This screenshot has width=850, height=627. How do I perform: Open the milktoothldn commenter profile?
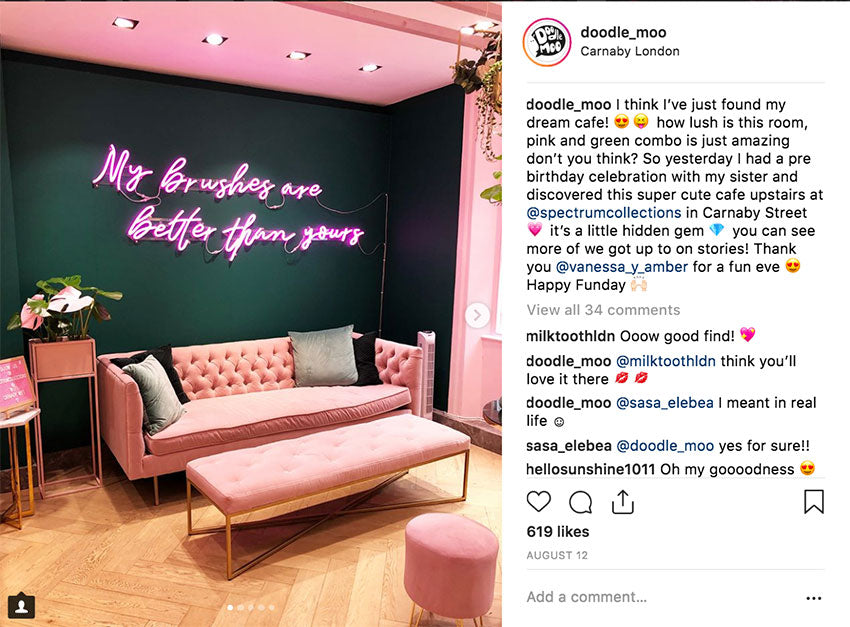pos(570,336)
